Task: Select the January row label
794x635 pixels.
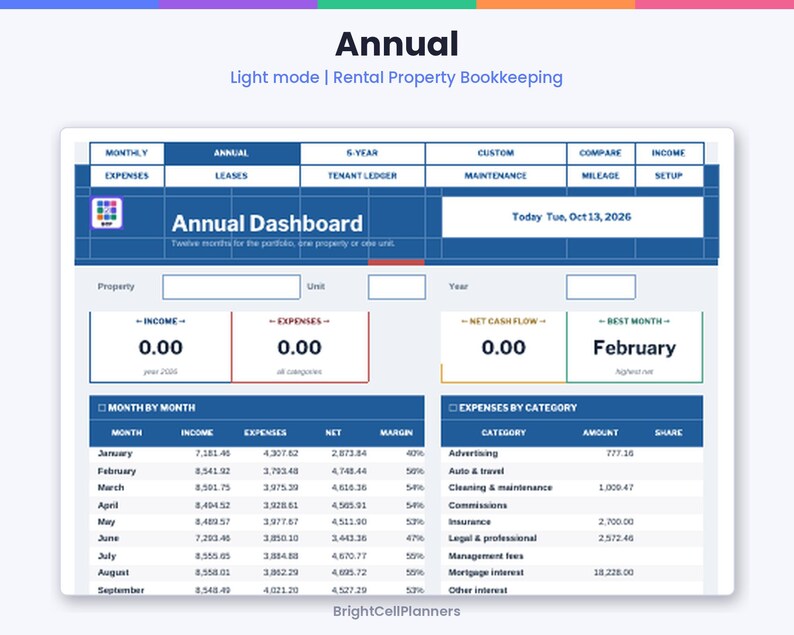Action: click(x=115, y=453)
